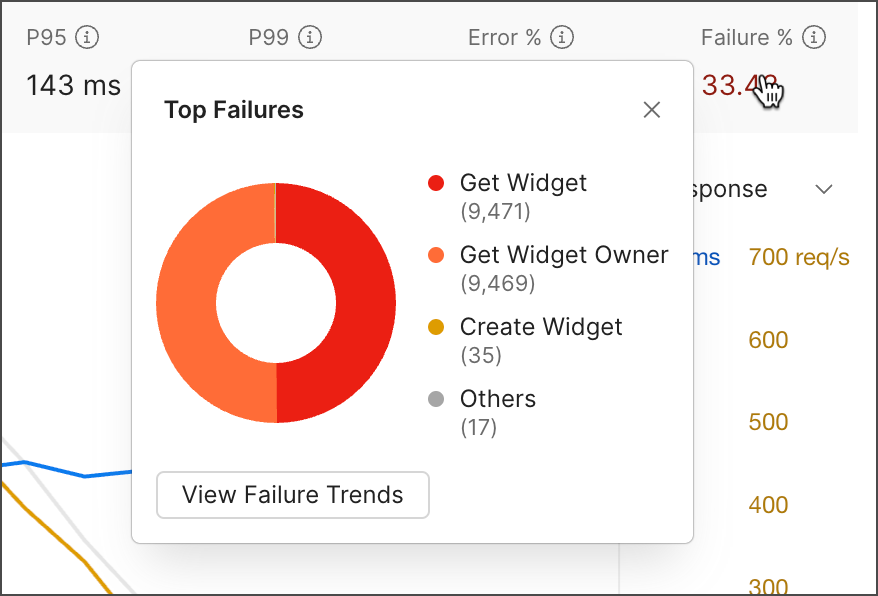View the Error % info tooltip
The image size is (878, 596).
(562, 37)
